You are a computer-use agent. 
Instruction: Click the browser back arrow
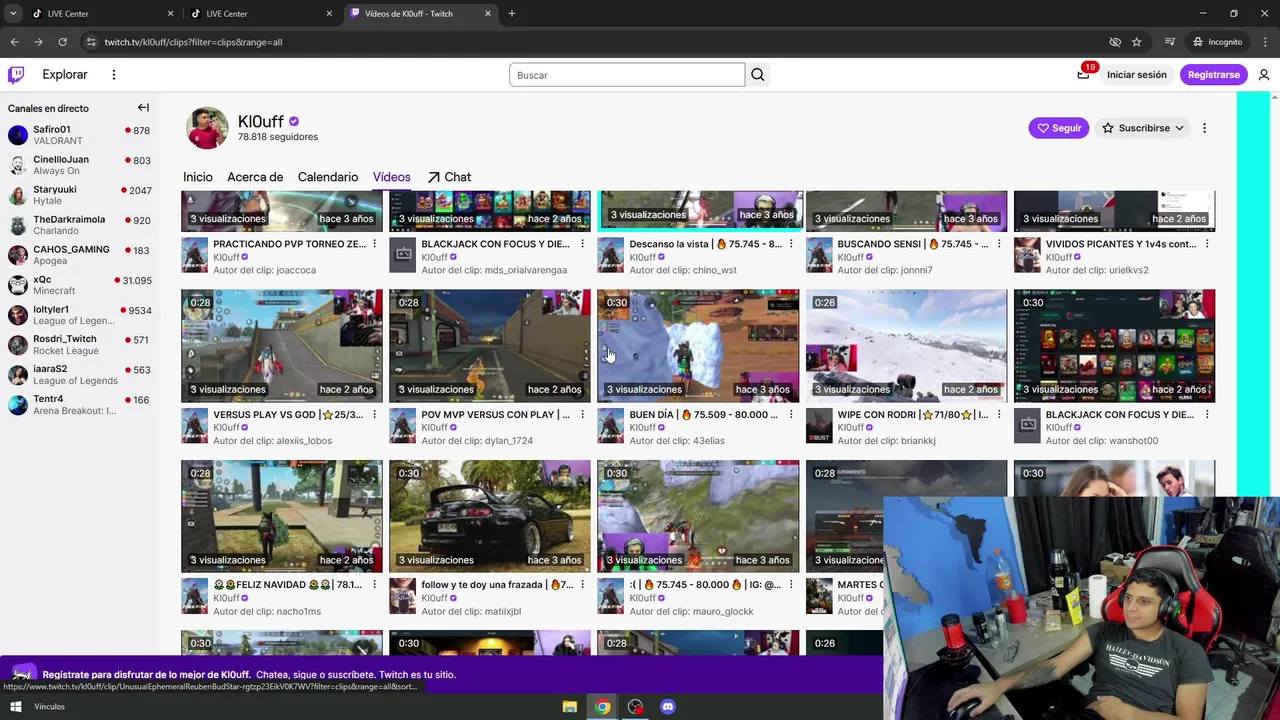pyautogui.click(x=14, y=42)
